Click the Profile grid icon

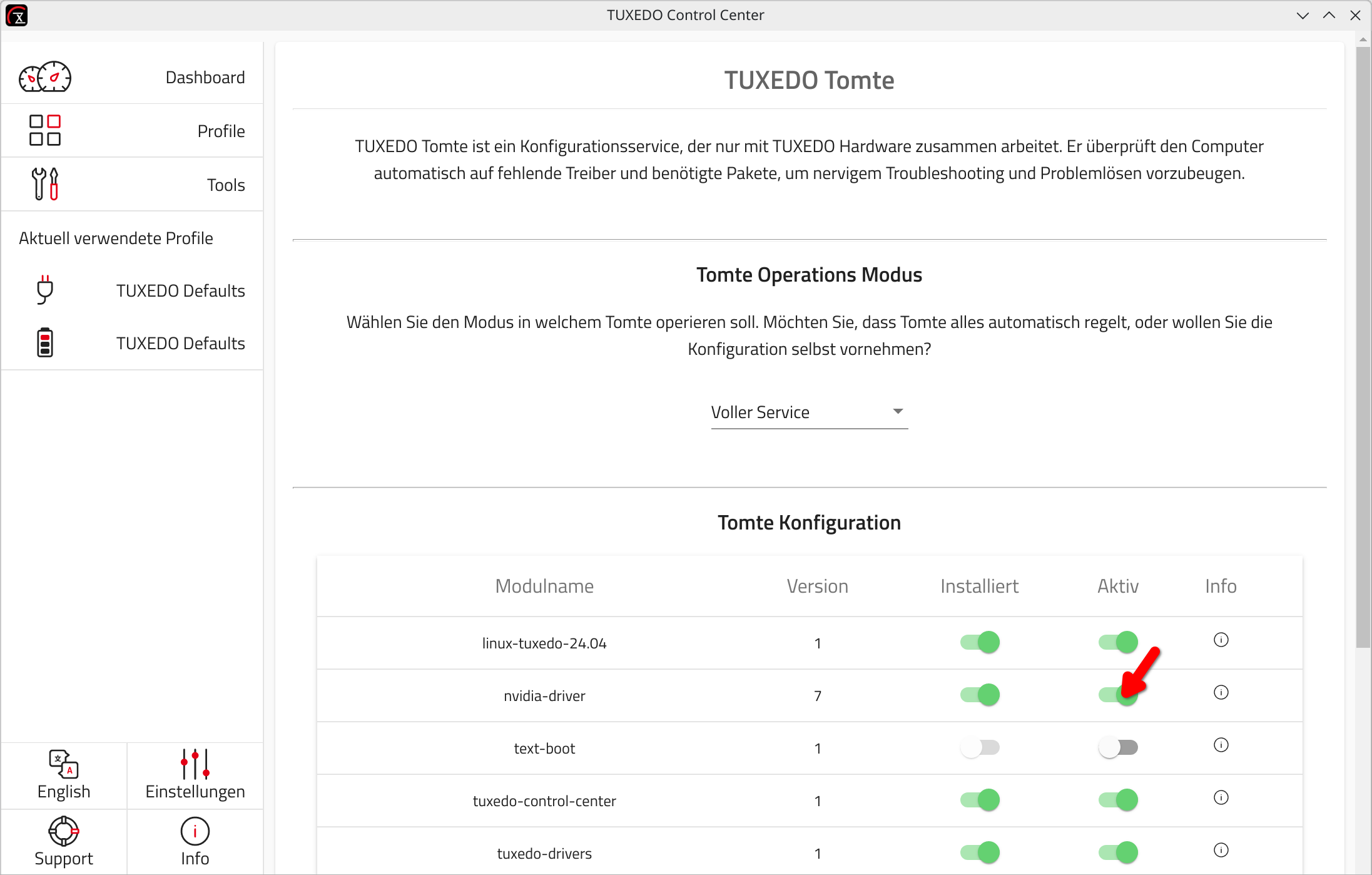[45, 131]
